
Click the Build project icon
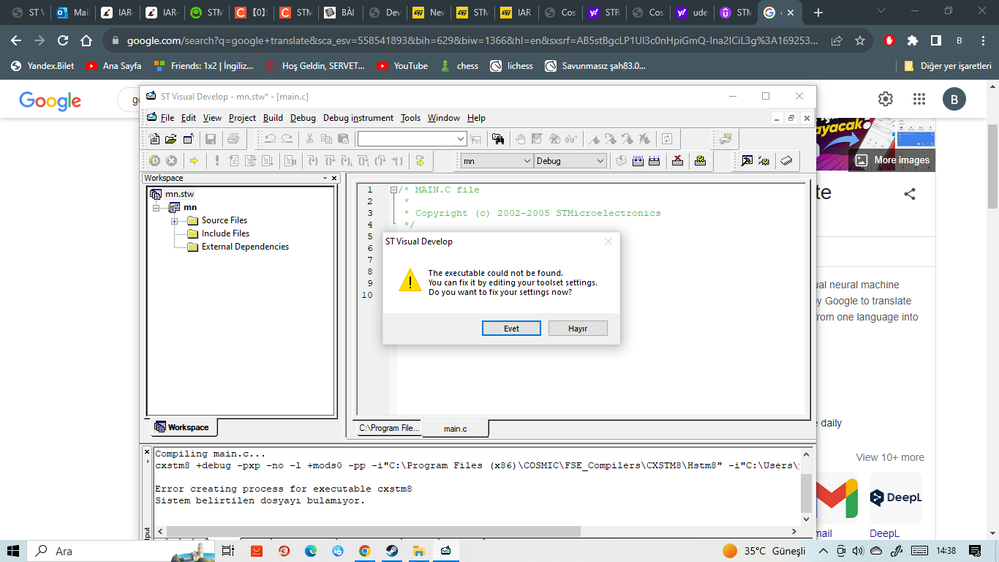(638, 161)
